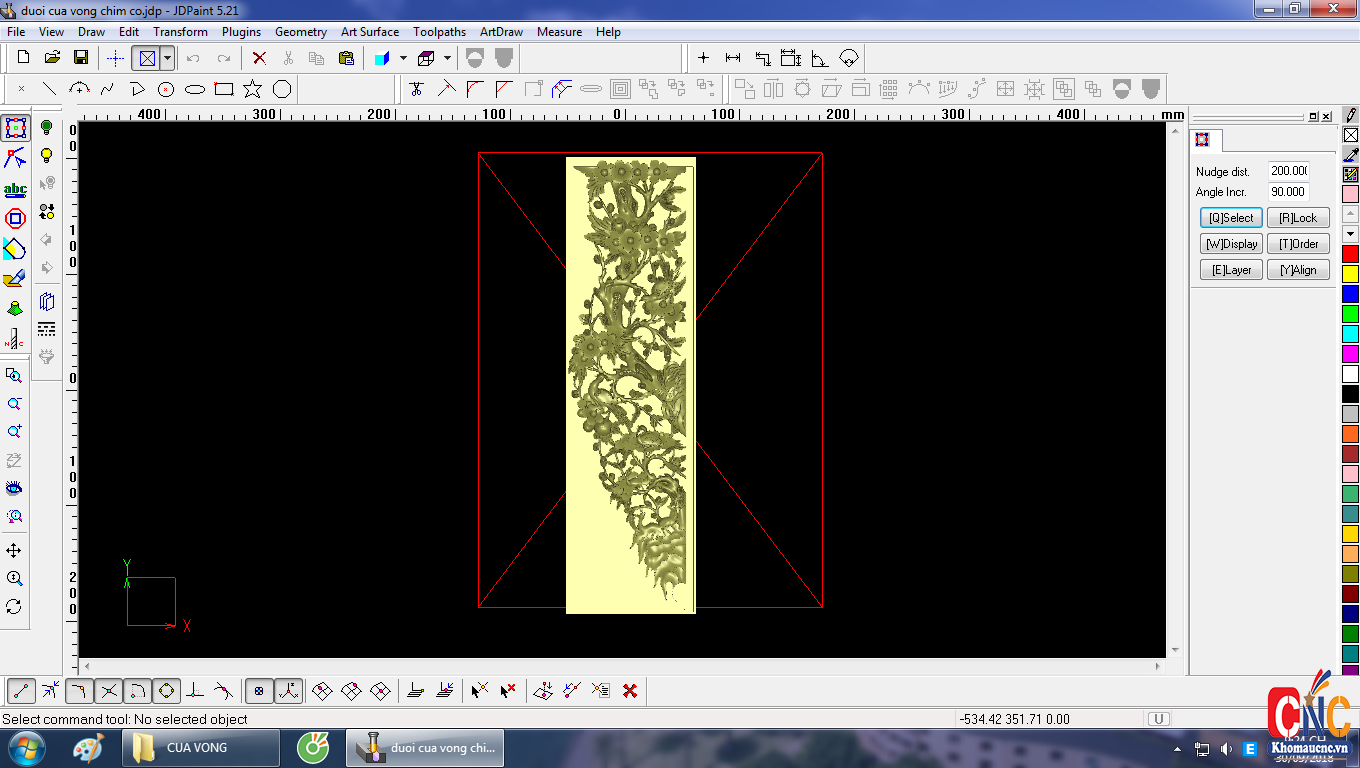Click the pan view cross-arrows tool

(x=14, y=551)
